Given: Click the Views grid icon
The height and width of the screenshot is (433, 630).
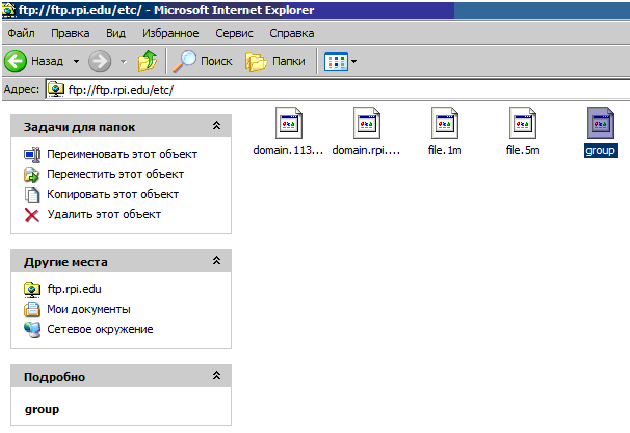Looking at the screenshot, I should pos(335,61).
